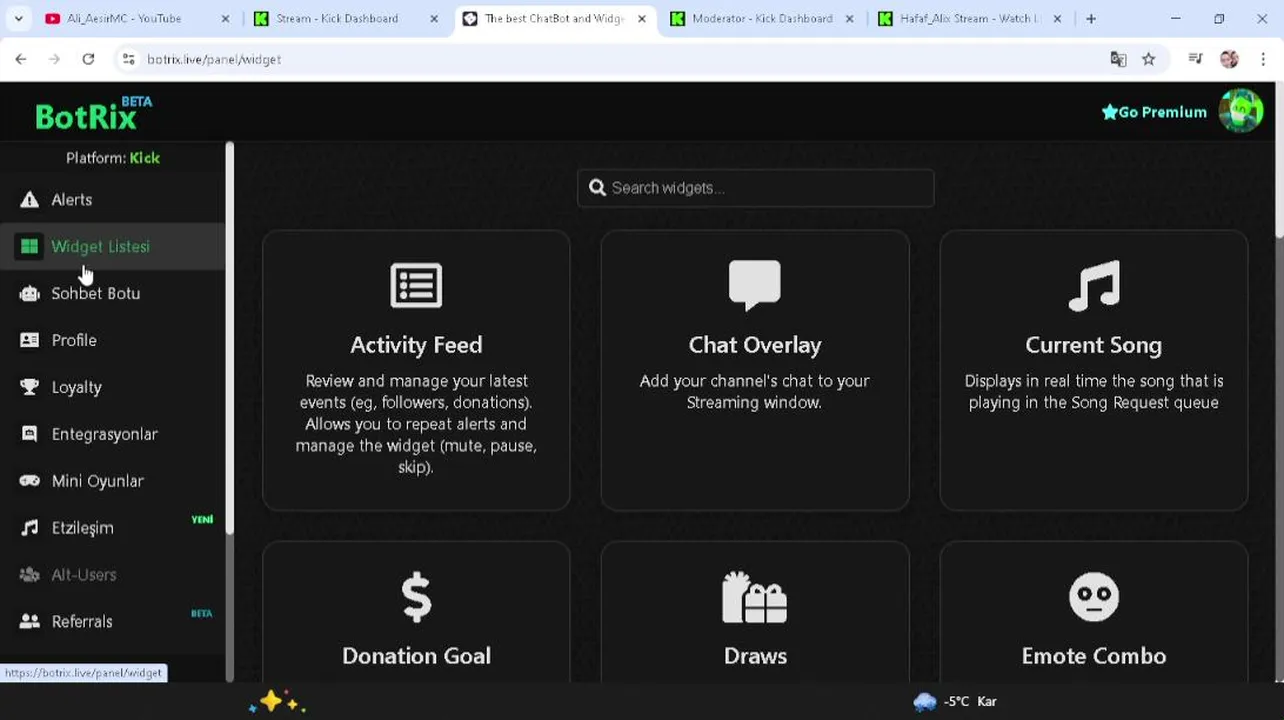This screenshot has width=1284, height=720.
Task: Switch to Moderator - Kick Dashboard tab
Action: [x=762, y=18]
